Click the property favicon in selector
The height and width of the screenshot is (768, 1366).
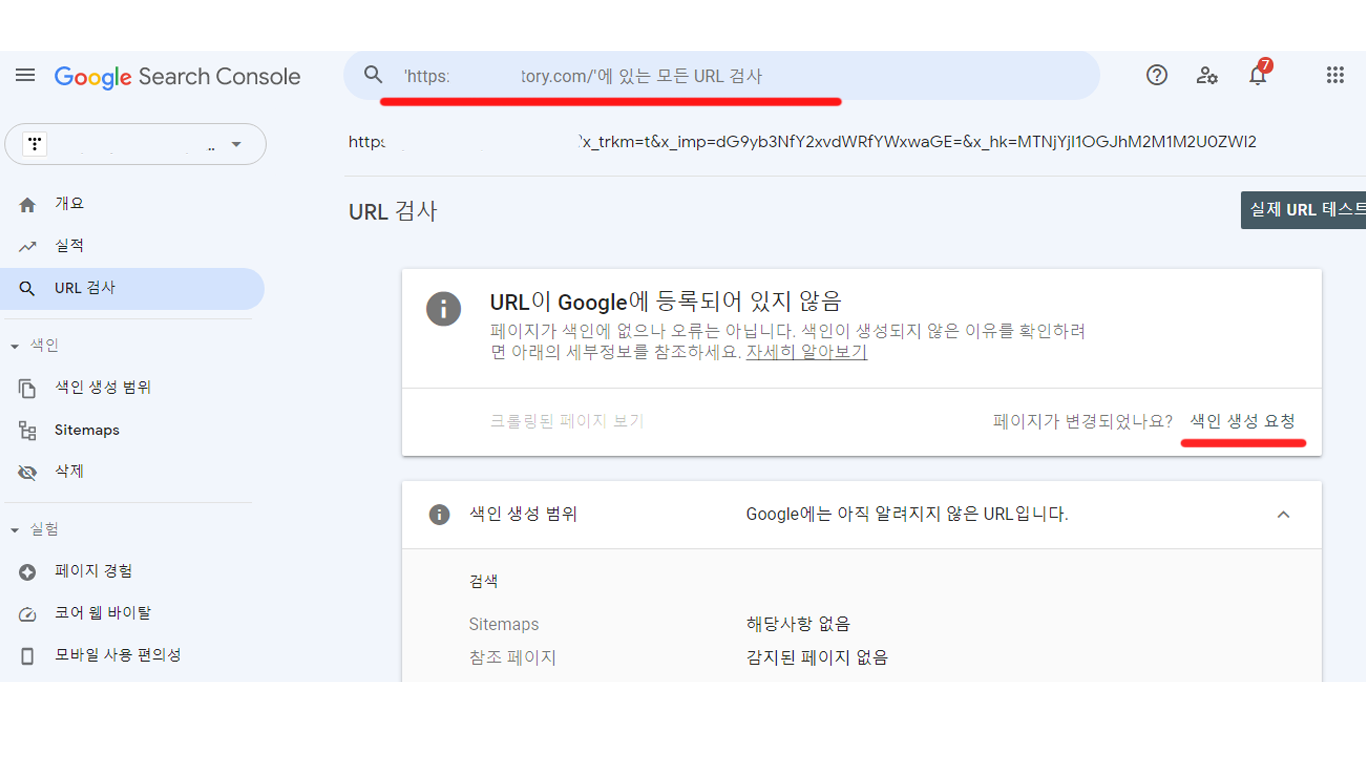coord(35,145)
